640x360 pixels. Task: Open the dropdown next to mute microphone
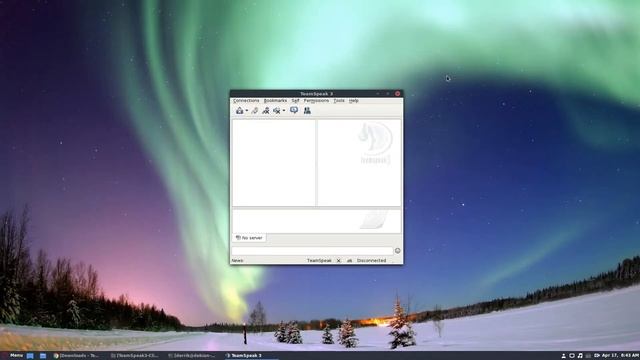(284, 111)
